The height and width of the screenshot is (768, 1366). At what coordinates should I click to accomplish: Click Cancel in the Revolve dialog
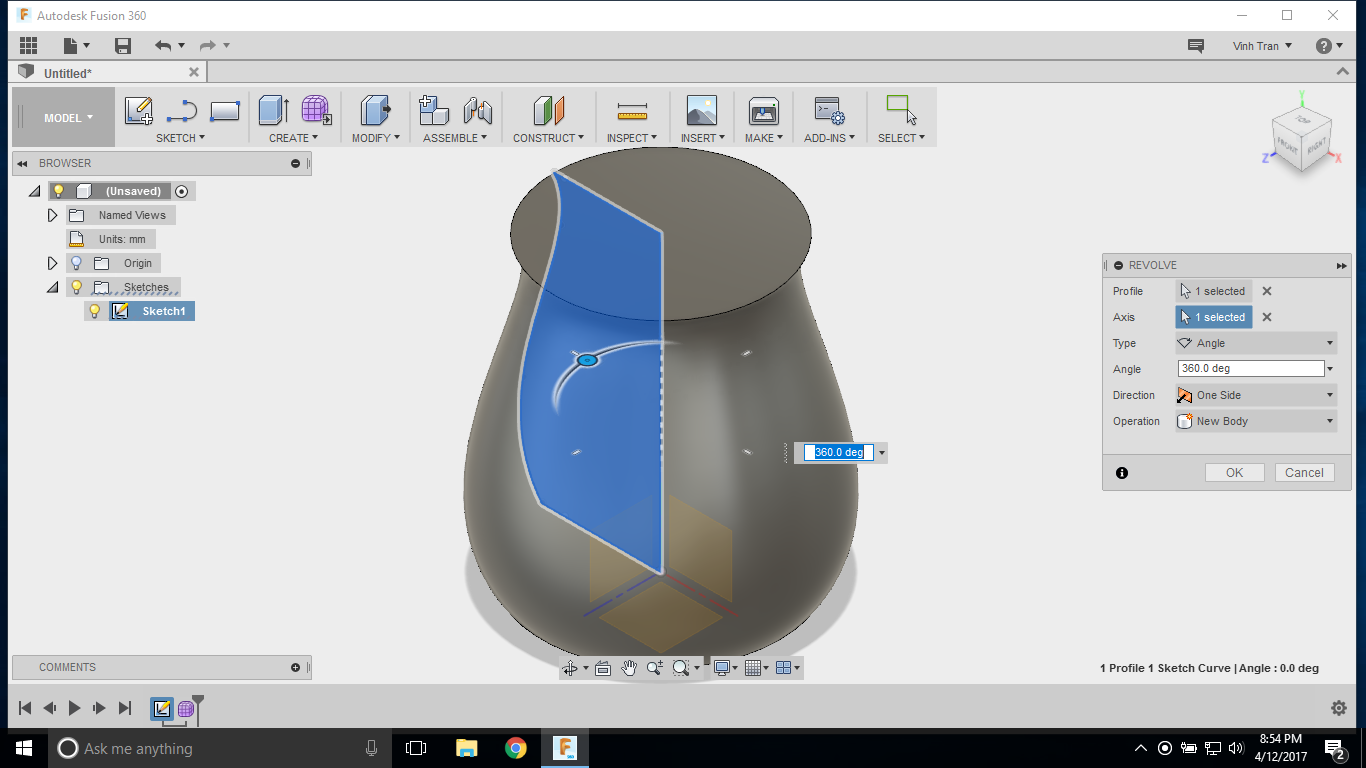(x=1304, y=473)
